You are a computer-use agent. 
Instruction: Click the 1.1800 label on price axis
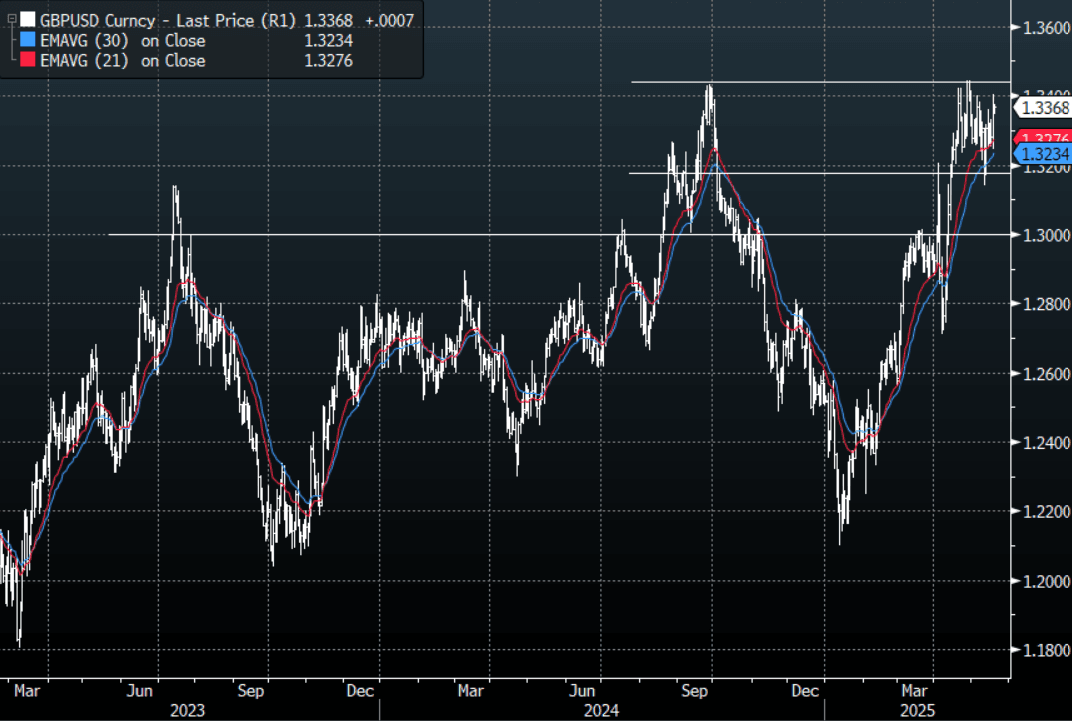[1042, 651]
